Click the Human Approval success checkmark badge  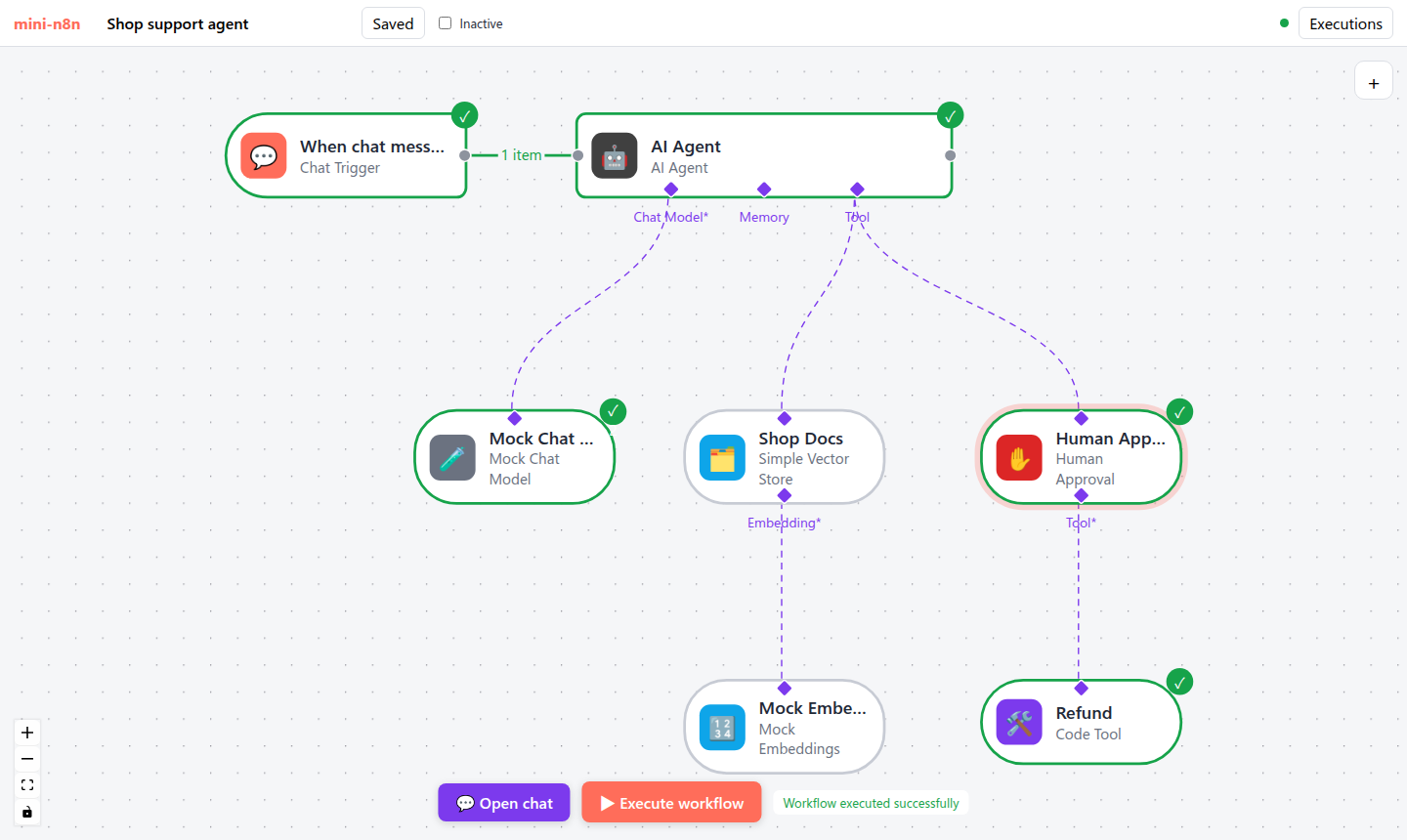[1179, 411]
